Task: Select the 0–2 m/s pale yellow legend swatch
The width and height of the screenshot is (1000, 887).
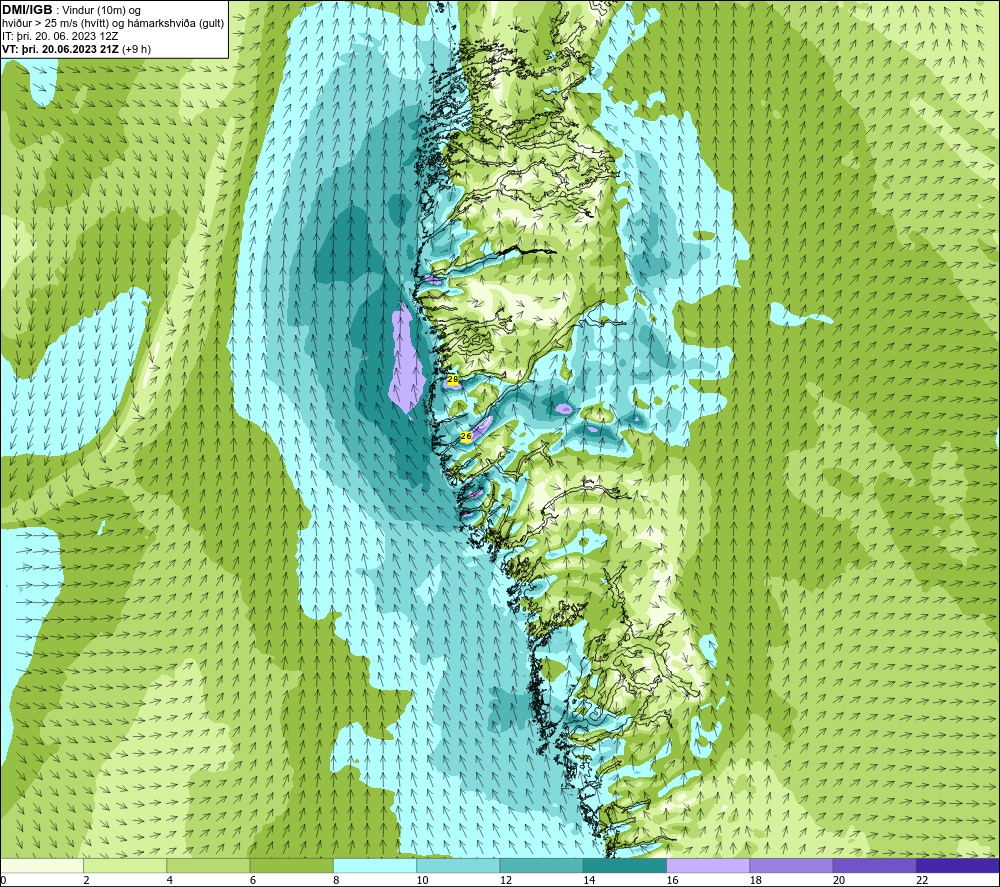Action: pos(41,865)
